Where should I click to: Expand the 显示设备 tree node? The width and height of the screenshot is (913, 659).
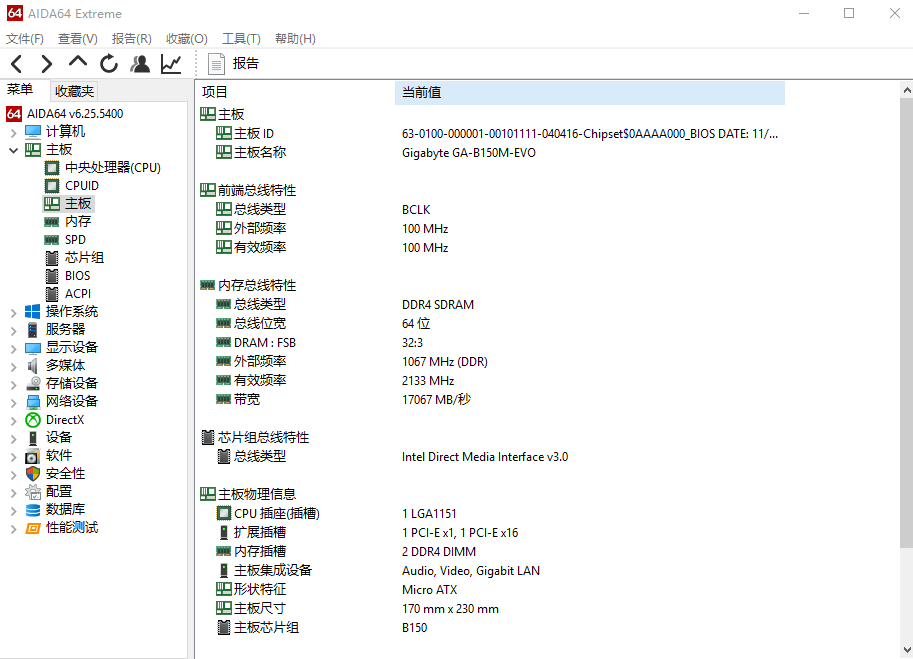[x=13, y=349]
